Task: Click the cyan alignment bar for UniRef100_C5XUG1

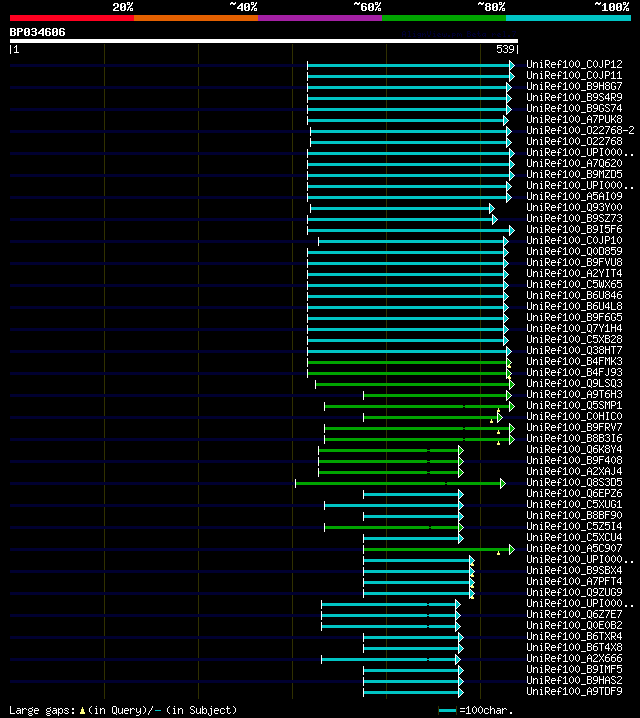Action: tap(394, 505)
